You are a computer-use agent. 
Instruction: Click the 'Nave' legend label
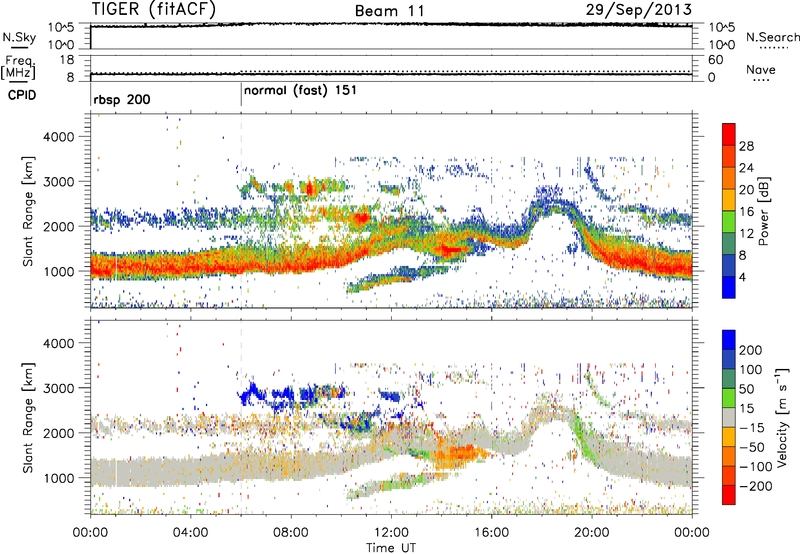[x=760, y=69]
